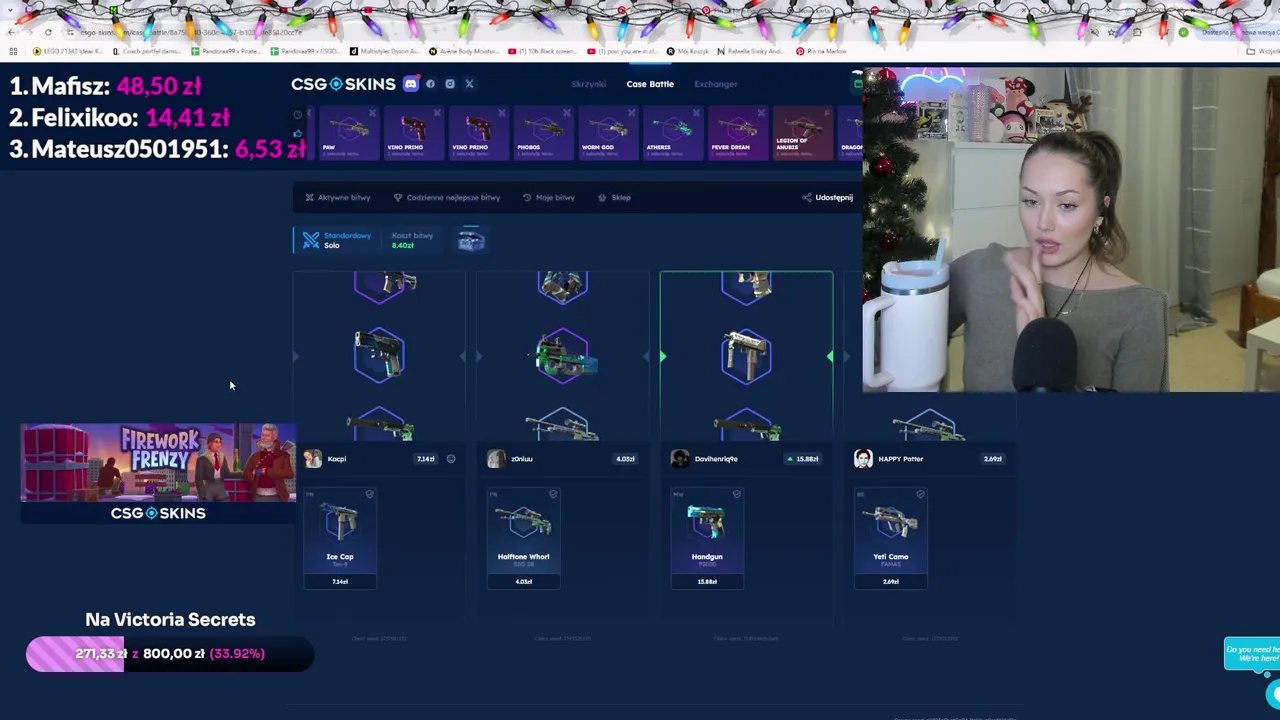Click crossed-swords icon on FEVER DREAM card

[x=762, y=113]
